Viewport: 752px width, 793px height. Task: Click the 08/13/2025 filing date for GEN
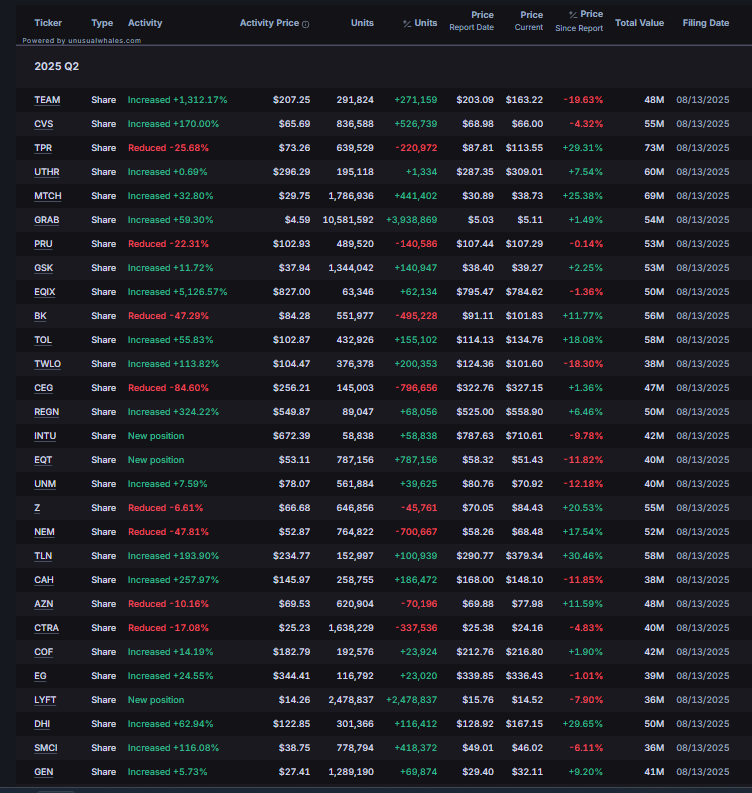tap(702, 773)
